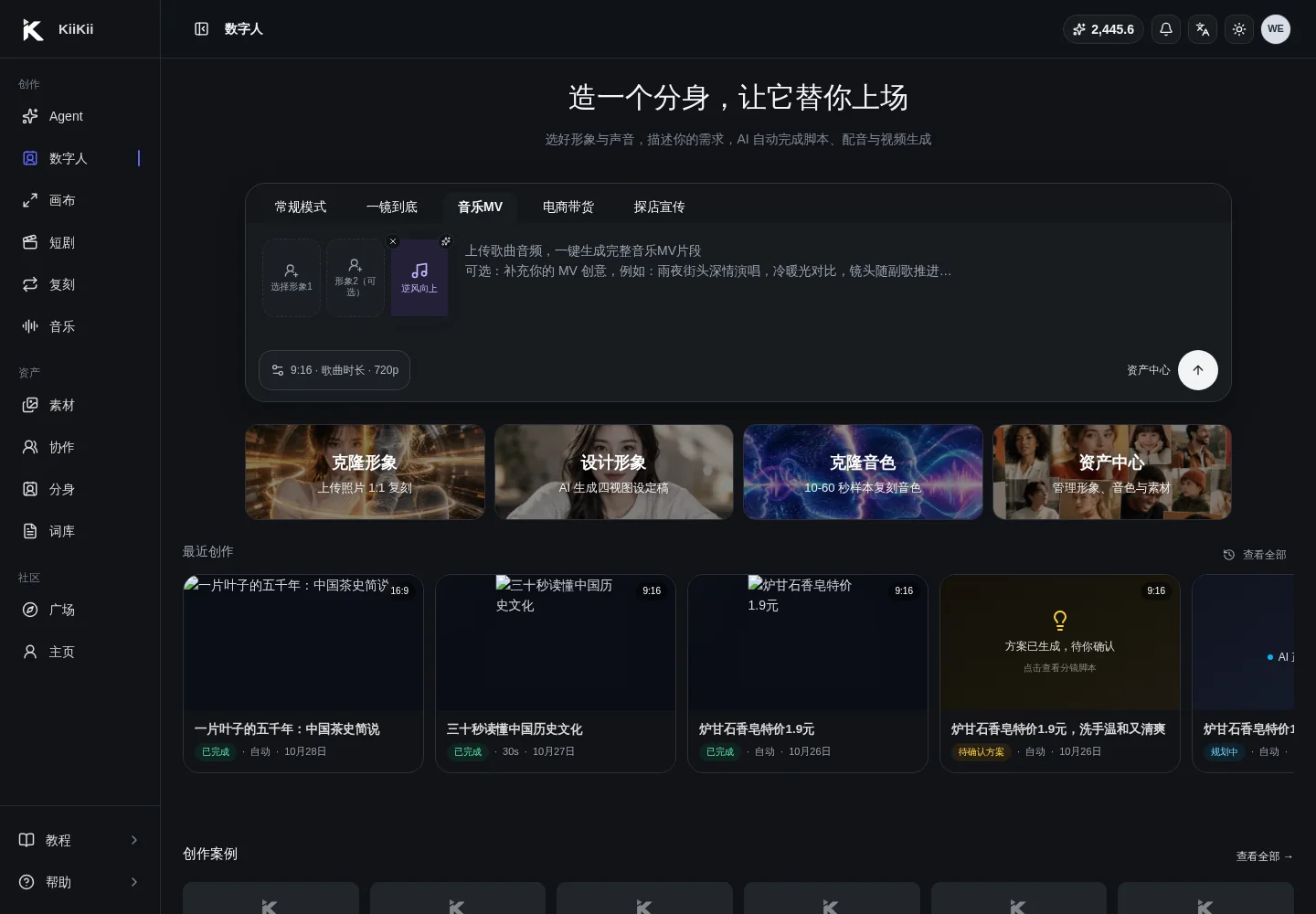Open 画布 canvas in sidebar
This screenshot has height=914, width=1316.
pyautogui.click(x=80, y=200)
